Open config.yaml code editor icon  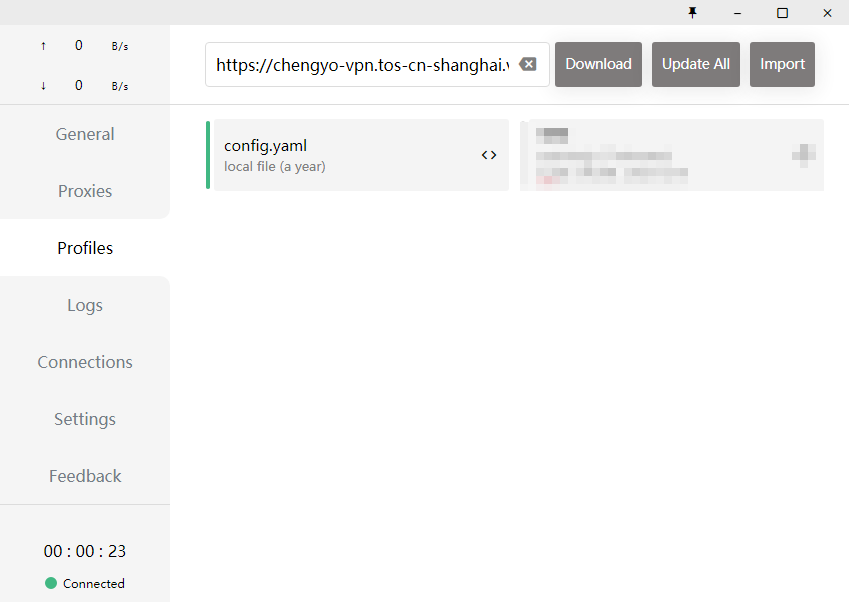(488, 155)
